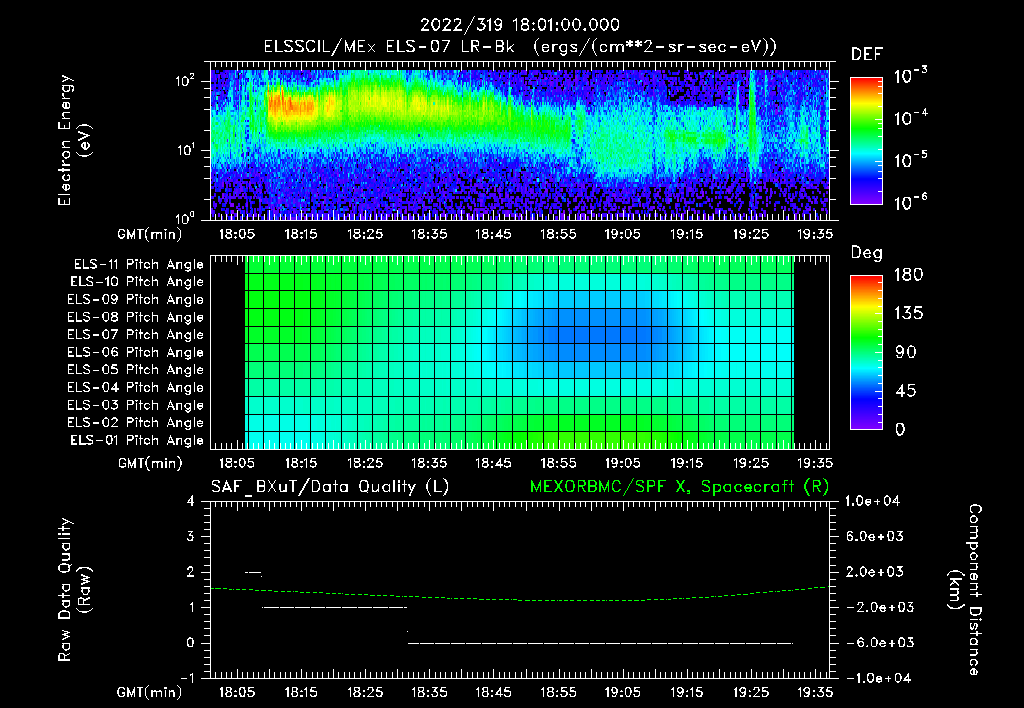Click 18:35 tick under the bottom panel
Image resolution: width=1024 pixels, height=708 pixels.
(429, 692)
